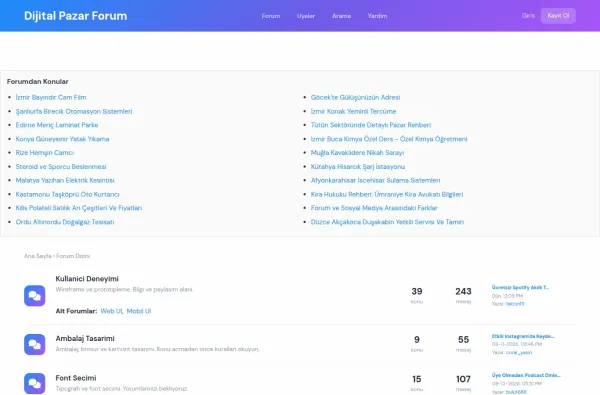
Task: Go to the Dijital Pazar Forum homepage logo
Action: click(75, 16)
